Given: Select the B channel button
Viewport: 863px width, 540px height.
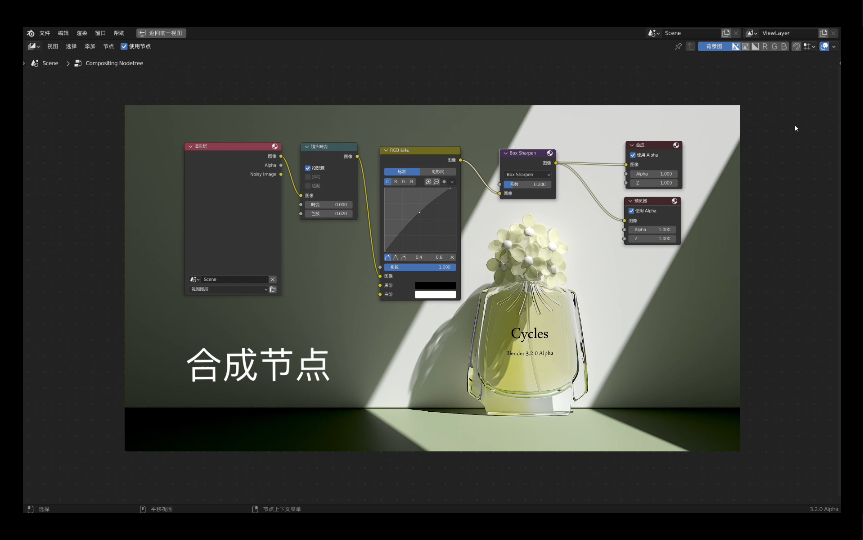Looking at the screenshot, I should [784, 47].
